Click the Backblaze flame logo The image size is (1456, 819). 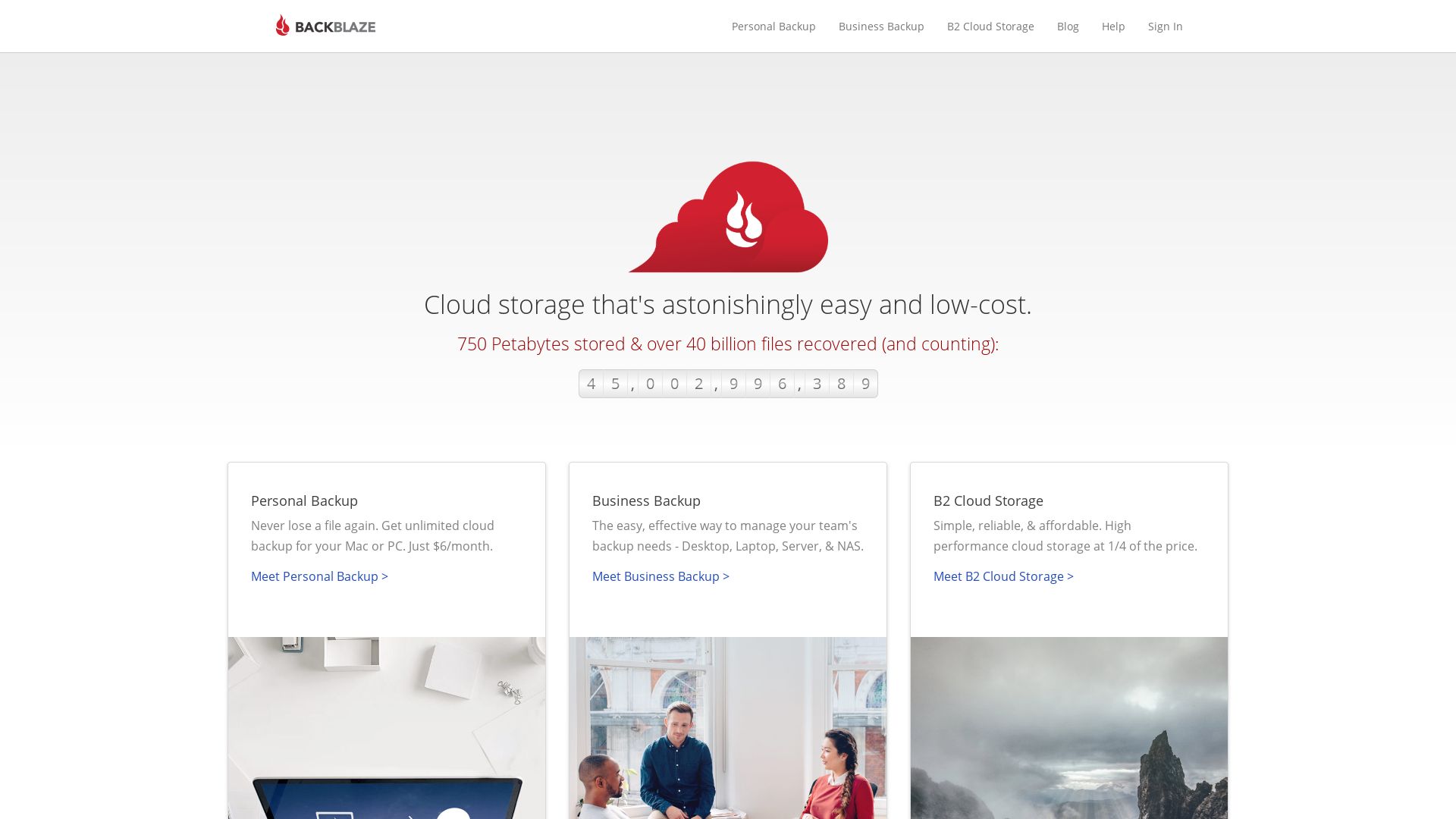(x=282, y=26)
